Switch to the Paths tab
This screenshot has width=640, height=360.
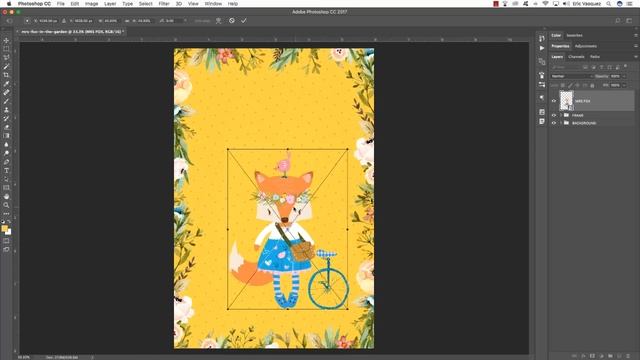pyautogui.click(x=595, y=57)
